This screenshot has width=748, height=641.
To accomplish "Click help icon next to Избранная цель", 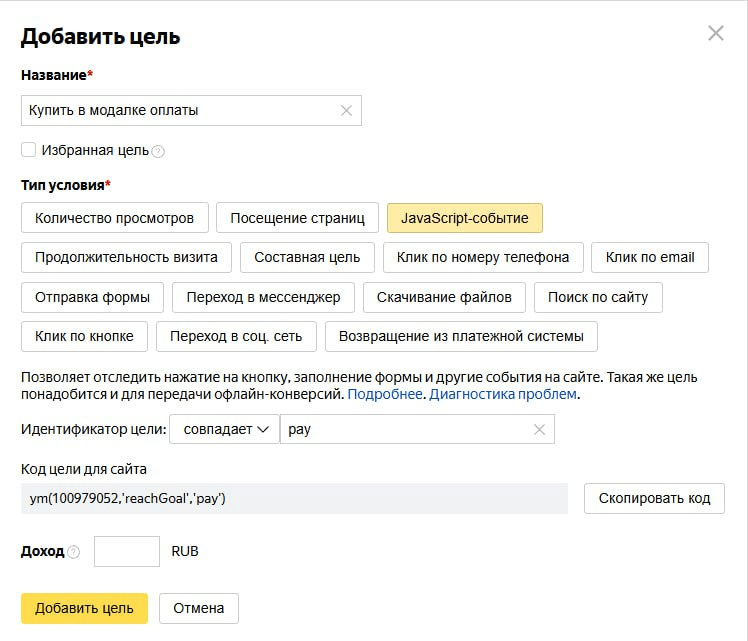I will pos(158,152).
